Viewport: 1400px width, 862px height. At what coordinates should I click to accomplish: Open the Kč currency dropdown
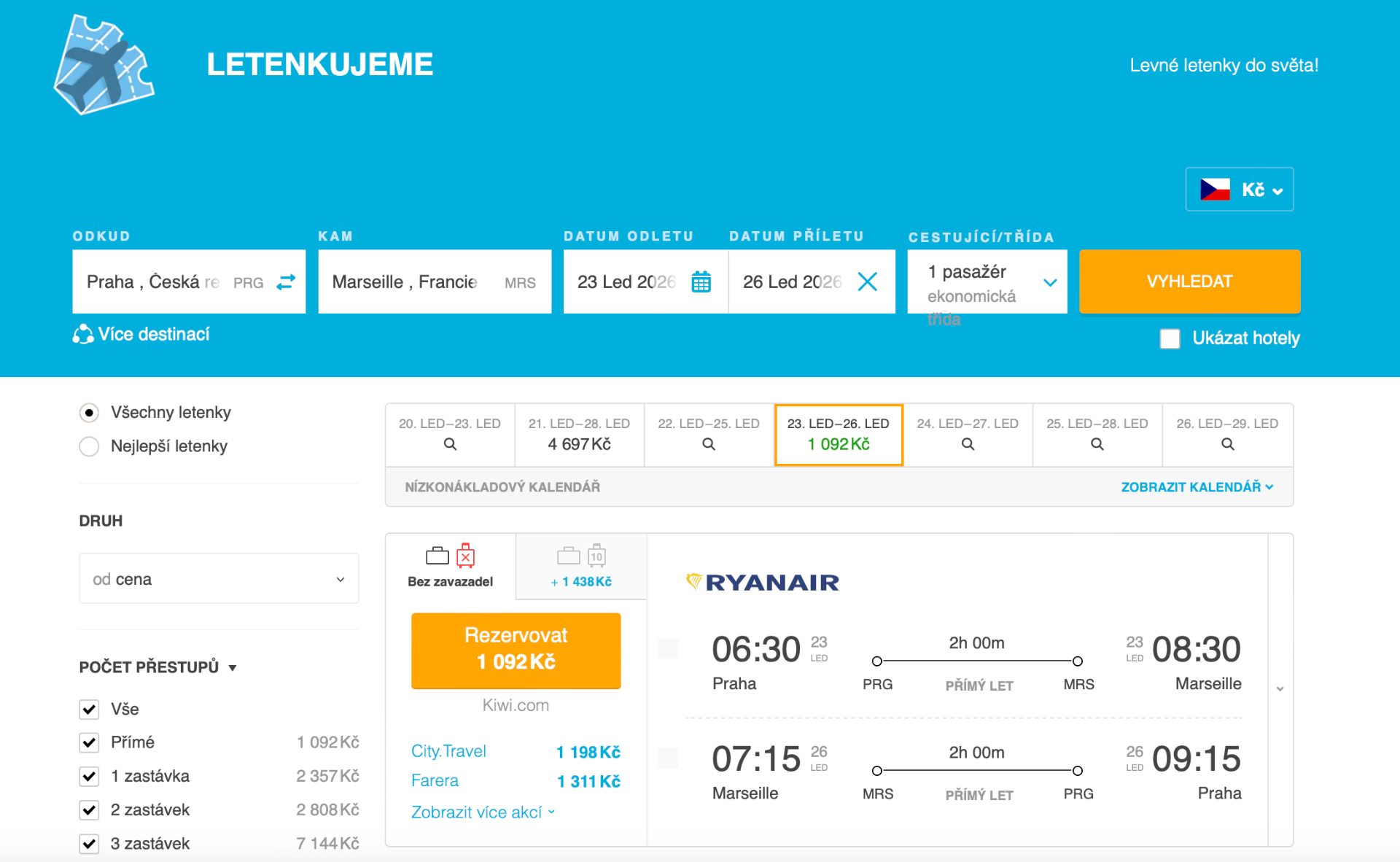1239,190
